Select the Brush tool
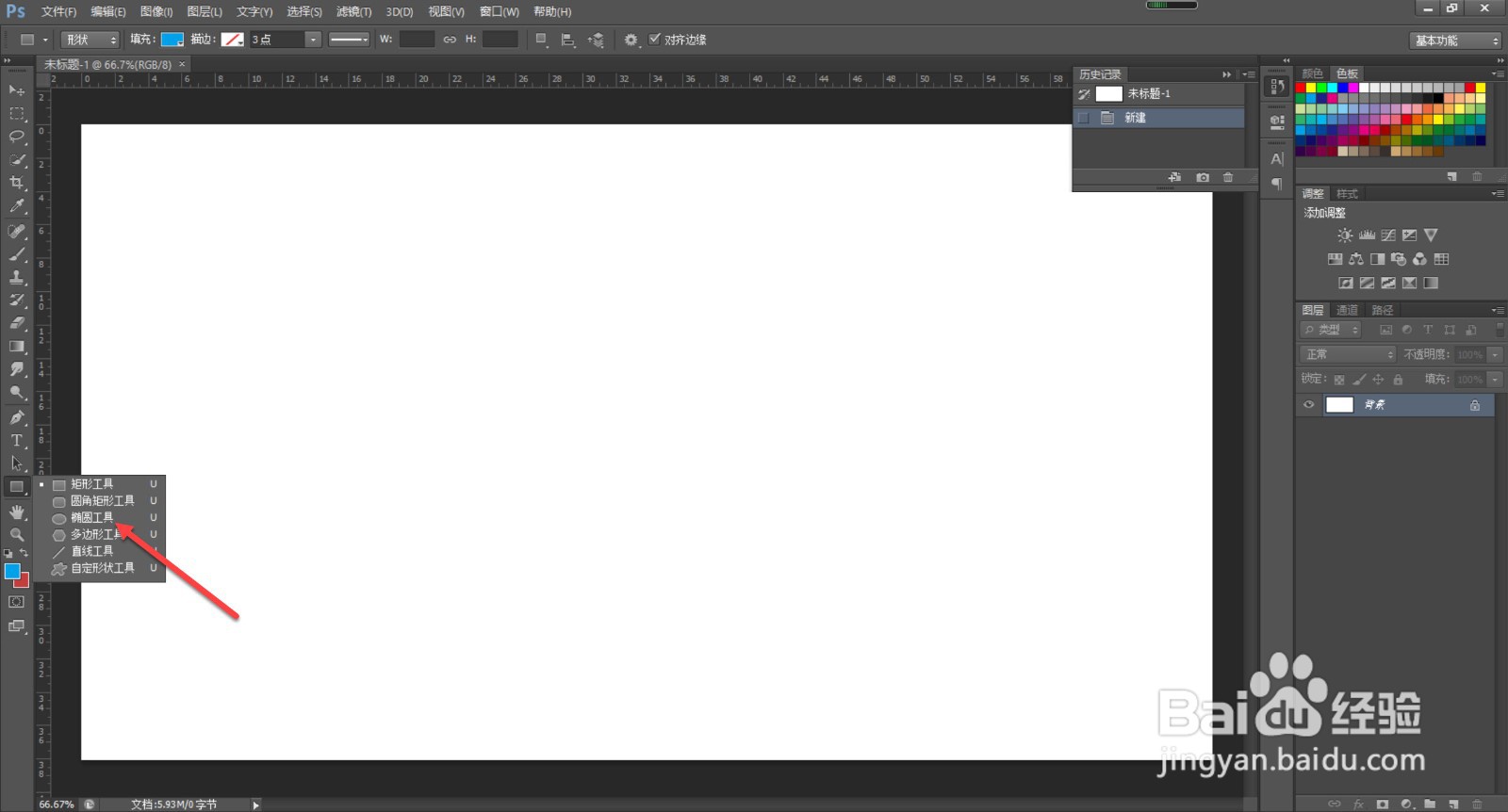 pos(17,254)
